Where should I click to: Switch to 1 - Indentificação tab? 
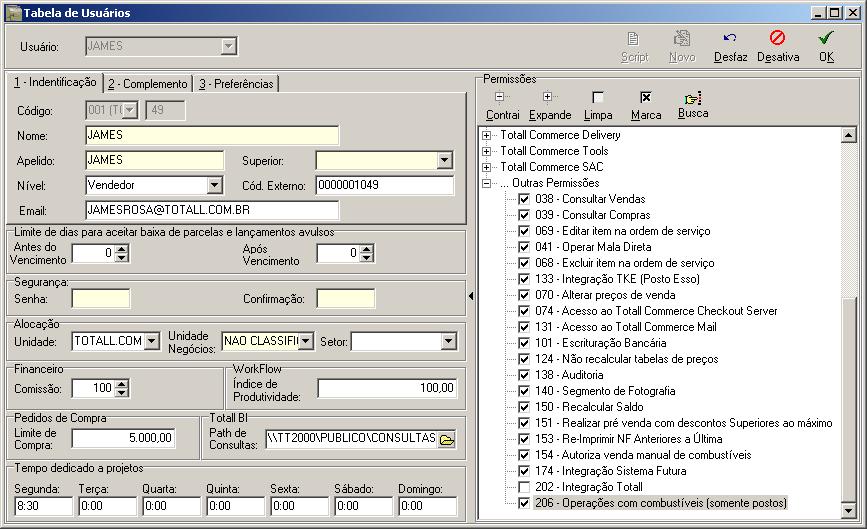[55, 82]
